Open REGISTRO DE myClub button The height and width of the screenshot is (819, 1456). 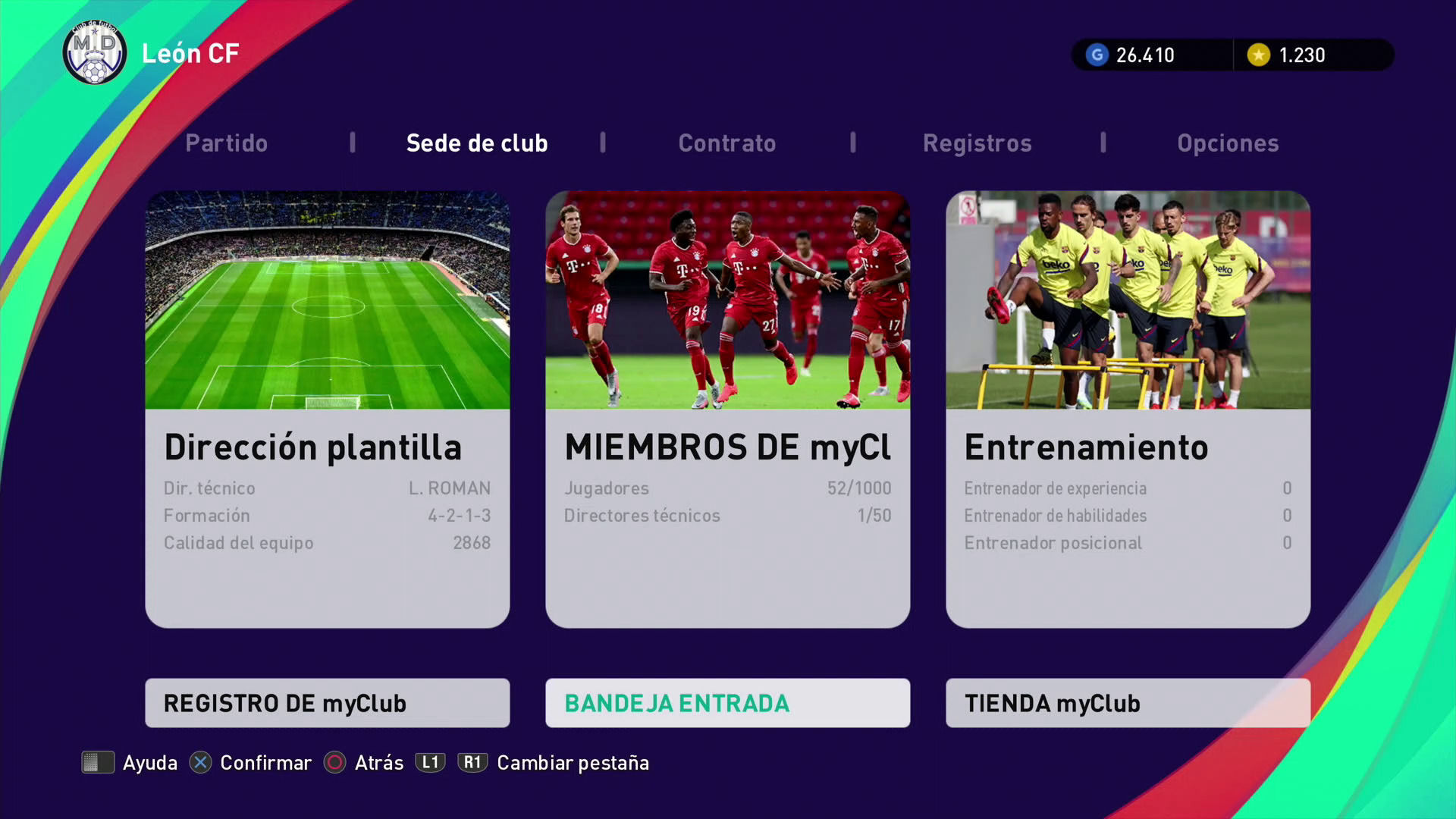(327, 703)
